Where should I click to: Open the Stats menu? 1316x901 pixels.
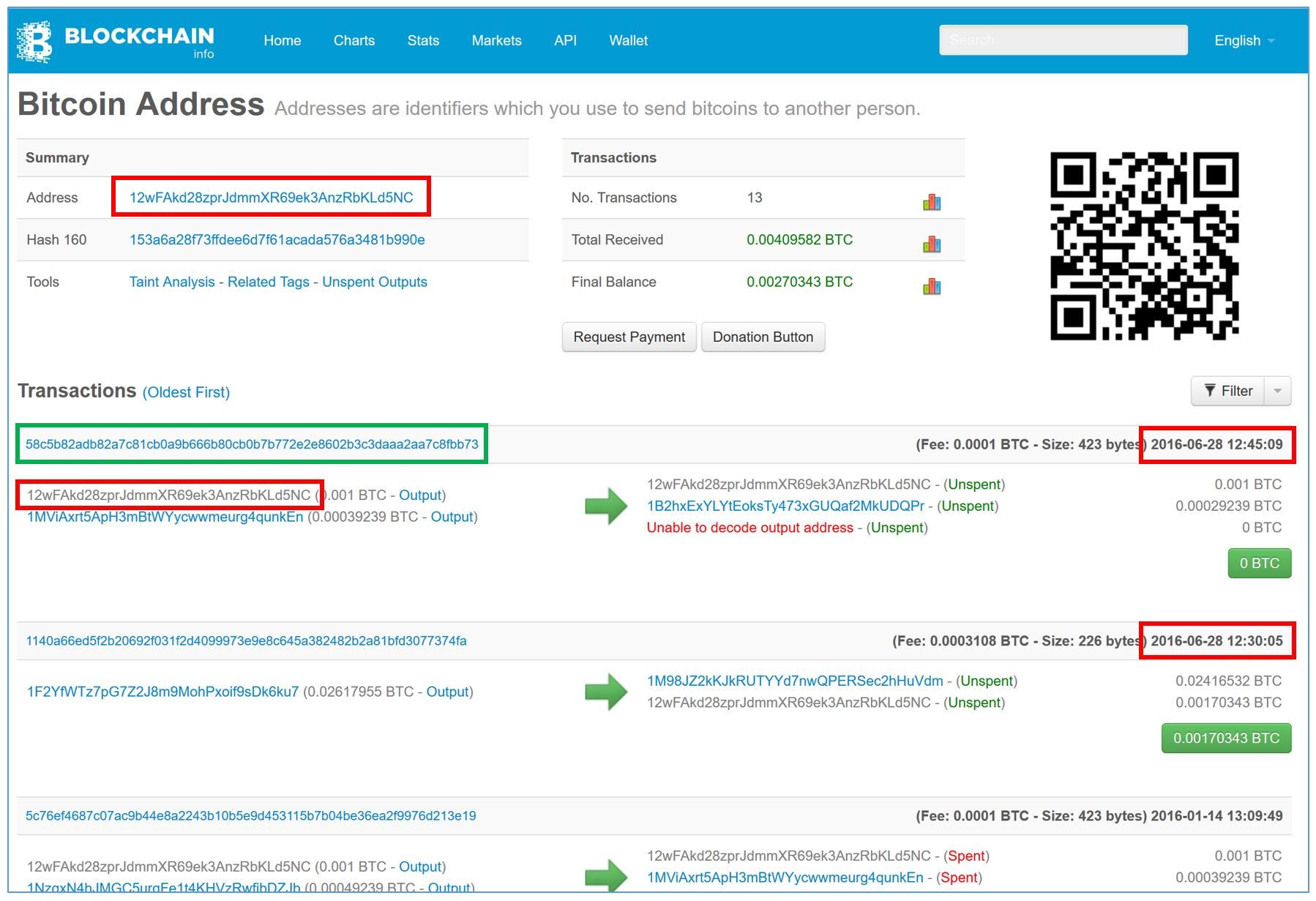tap(423, 40)
